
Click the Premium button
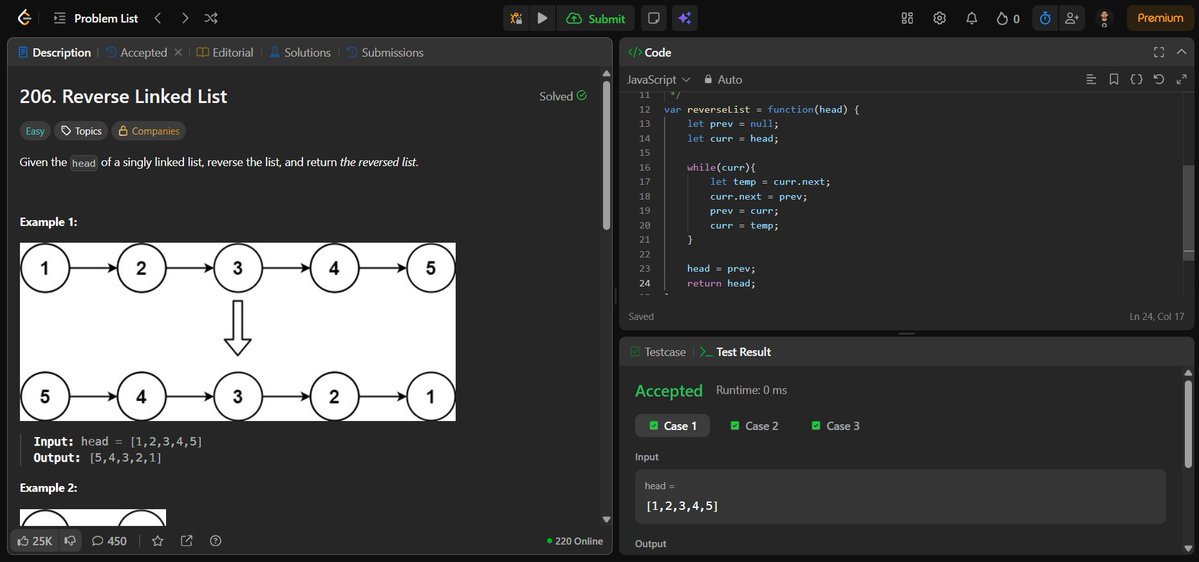[1160, 18]
